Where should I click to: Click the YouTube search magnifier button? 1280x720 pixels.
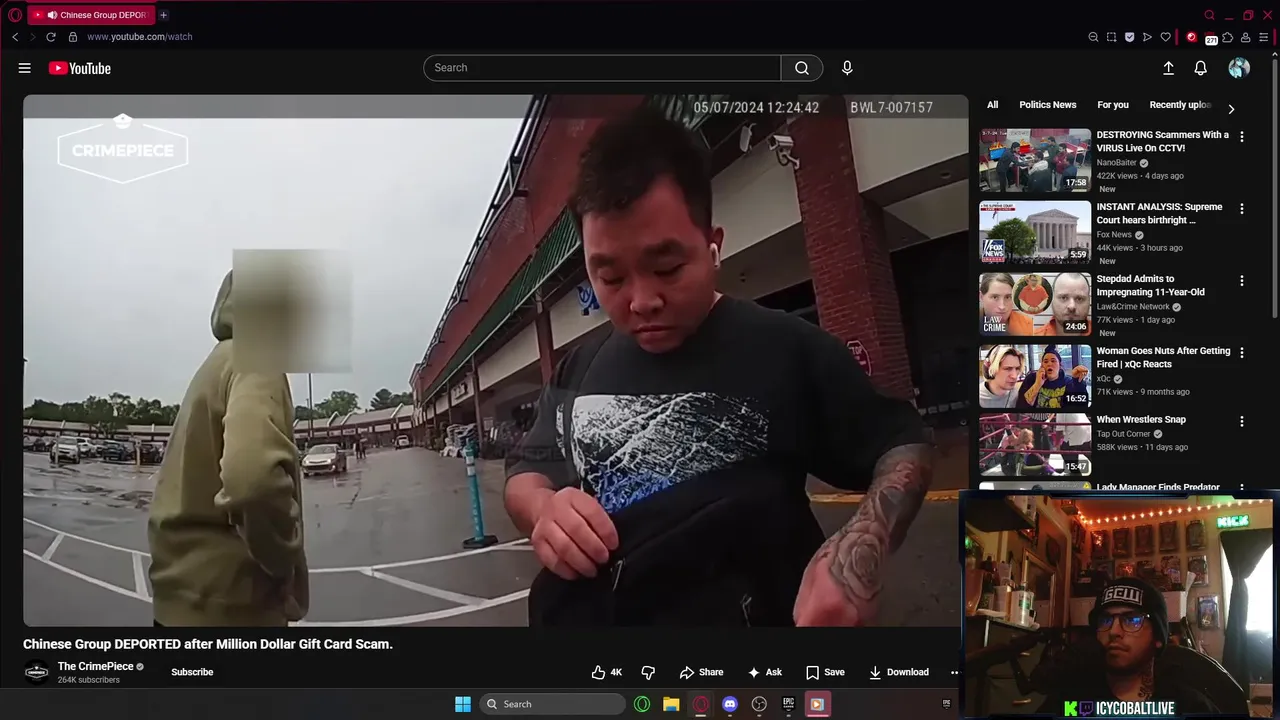point(802,68)
